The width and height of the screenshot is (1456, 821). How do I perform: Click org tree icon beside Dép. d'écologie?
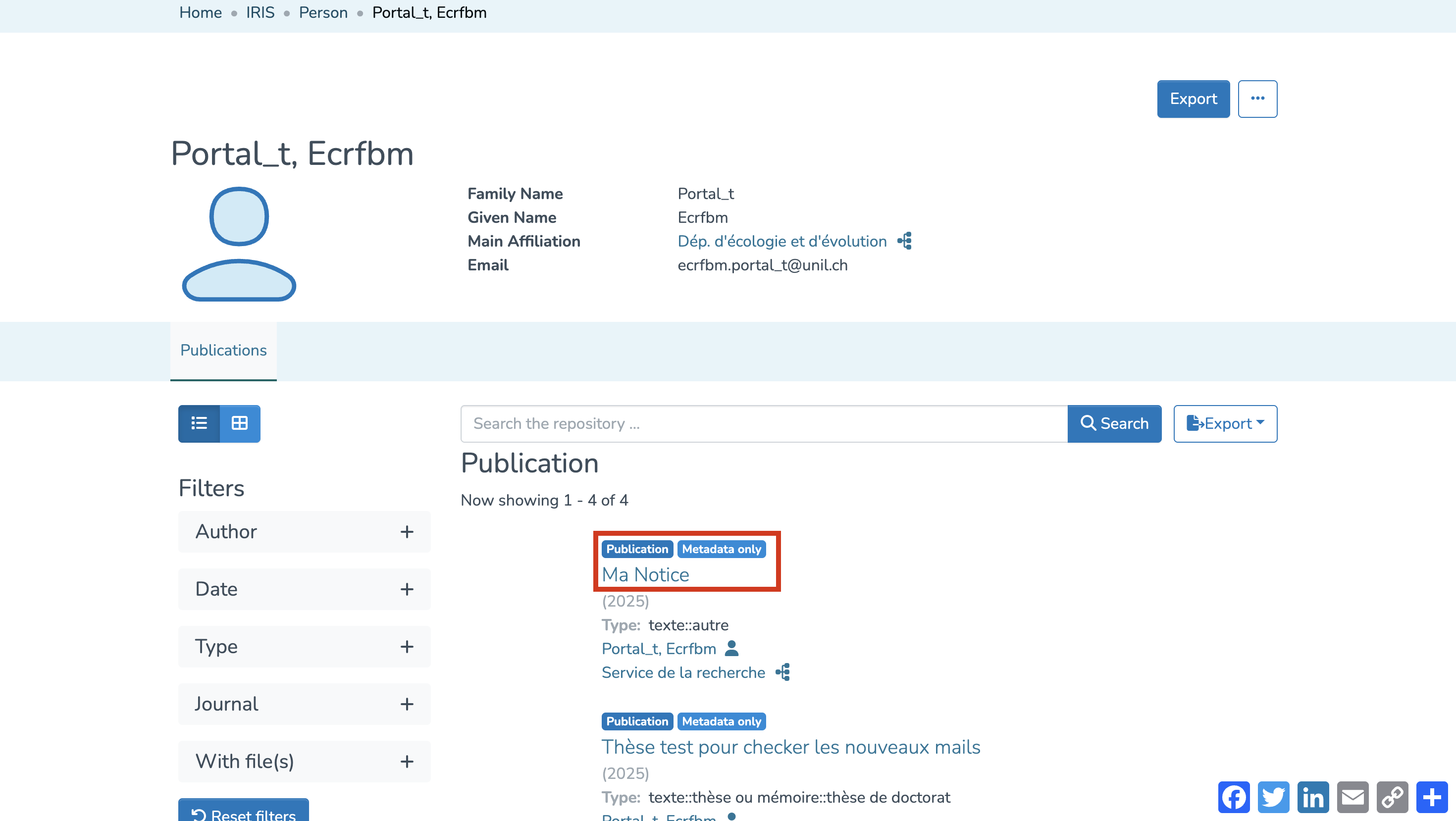[905, 241]
